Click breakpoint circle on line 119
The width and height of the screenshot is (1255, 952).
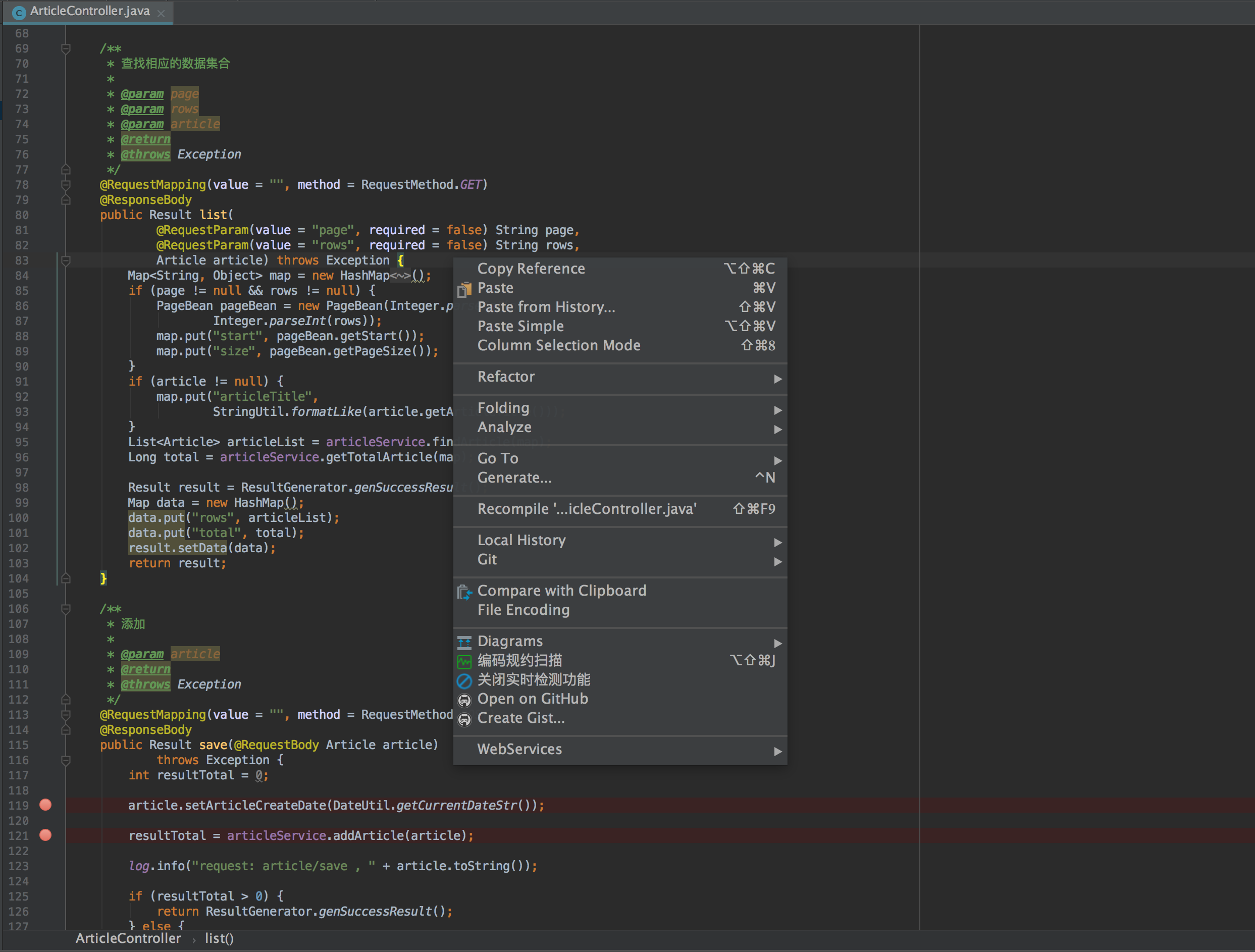point(45,805)
